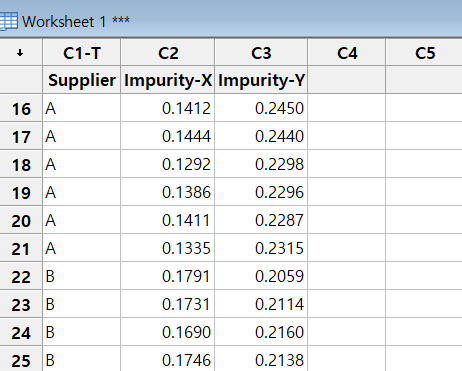Select row header 18
Screen dimensions: 462x371
click(x=21, y=164)
